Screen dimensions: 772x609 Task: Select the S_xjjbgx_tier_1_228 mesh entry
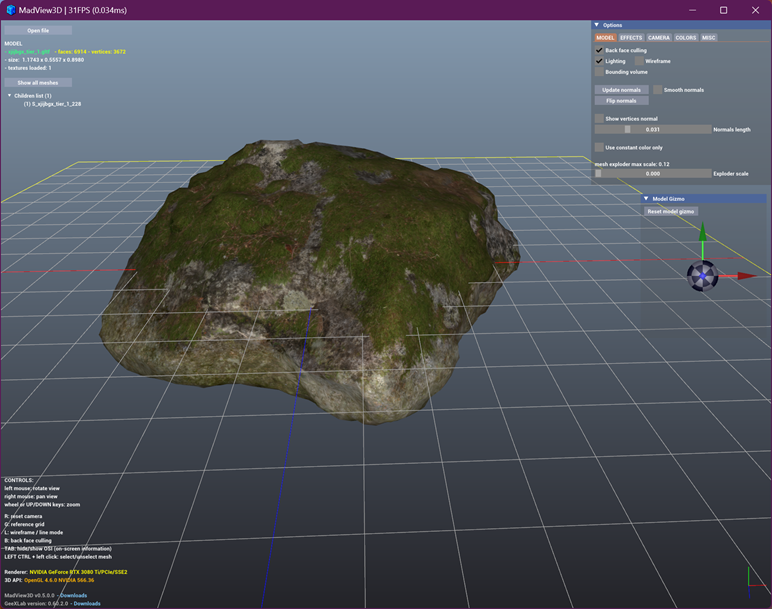(x=52, y=103)
